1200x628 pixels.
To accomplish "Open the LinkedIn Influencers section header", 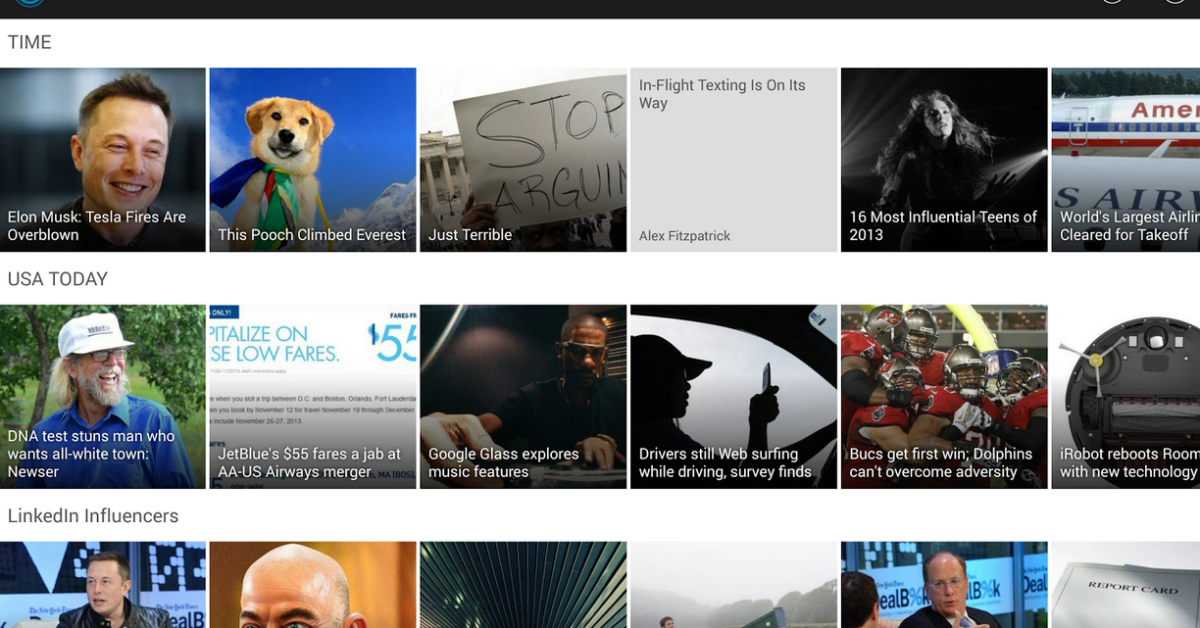I will click(x=93, y=516).
